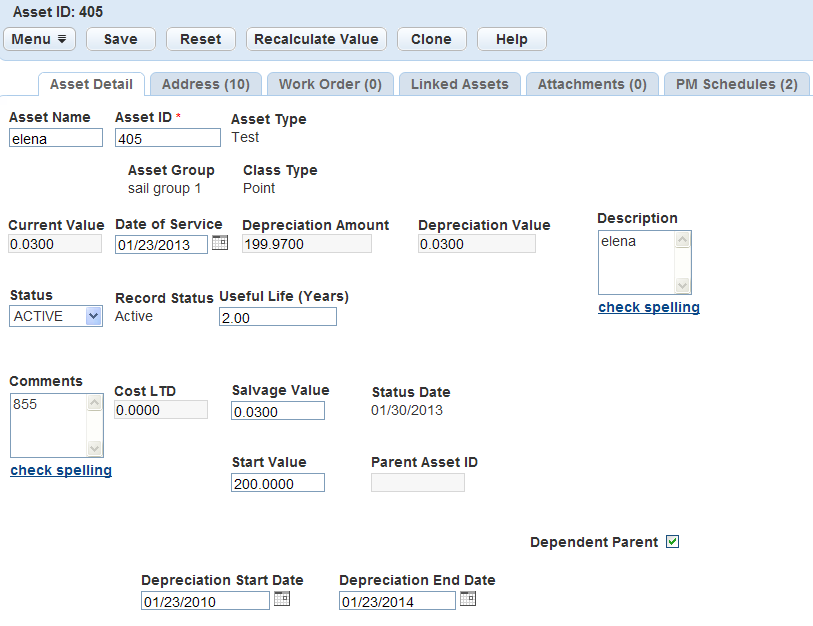Expand the Status dropdown
Viewport: 813px width, 626px height.
[x=93, y=316]
